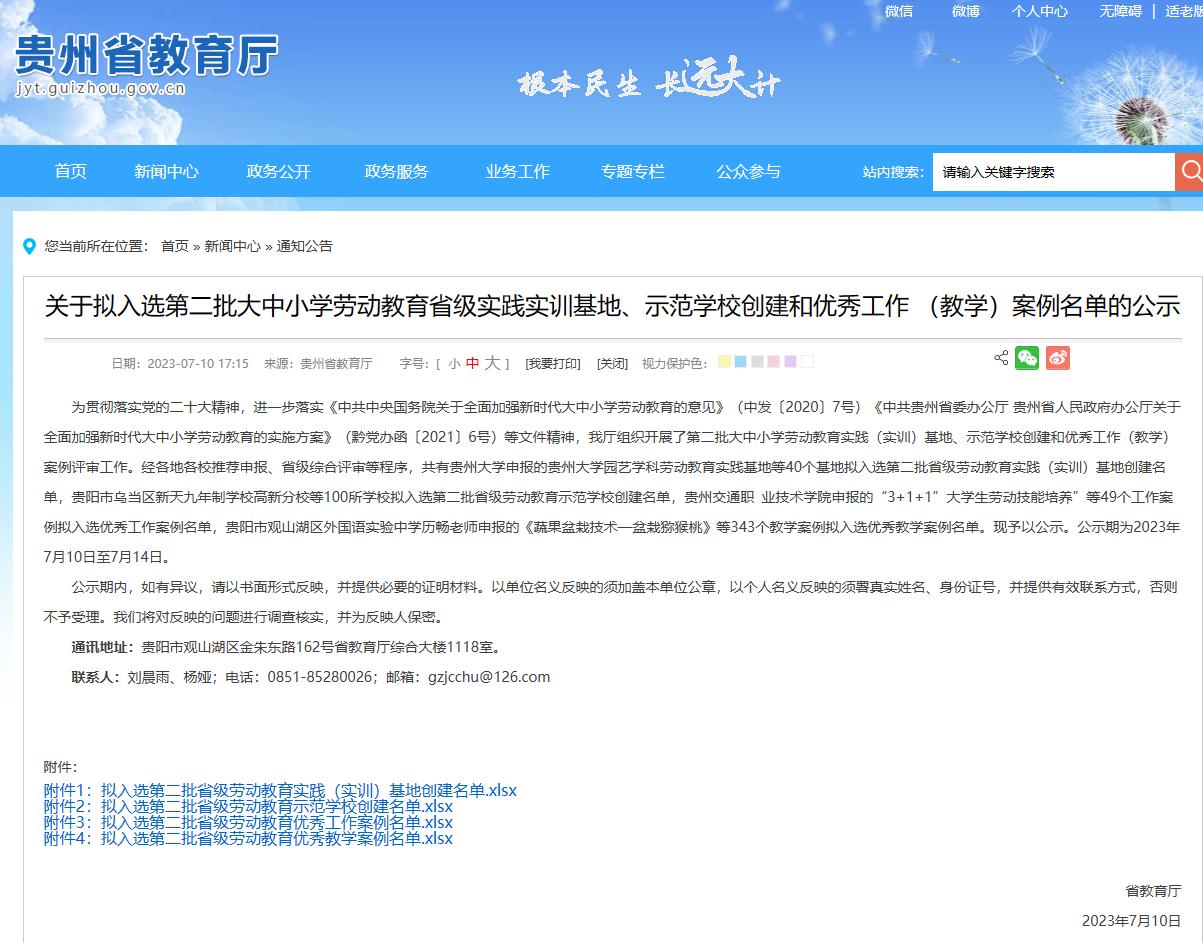Viewport: 1203px width, 943px height.
Task: Click the closing date 2023年7月10日
Action: pos(1132,920)
